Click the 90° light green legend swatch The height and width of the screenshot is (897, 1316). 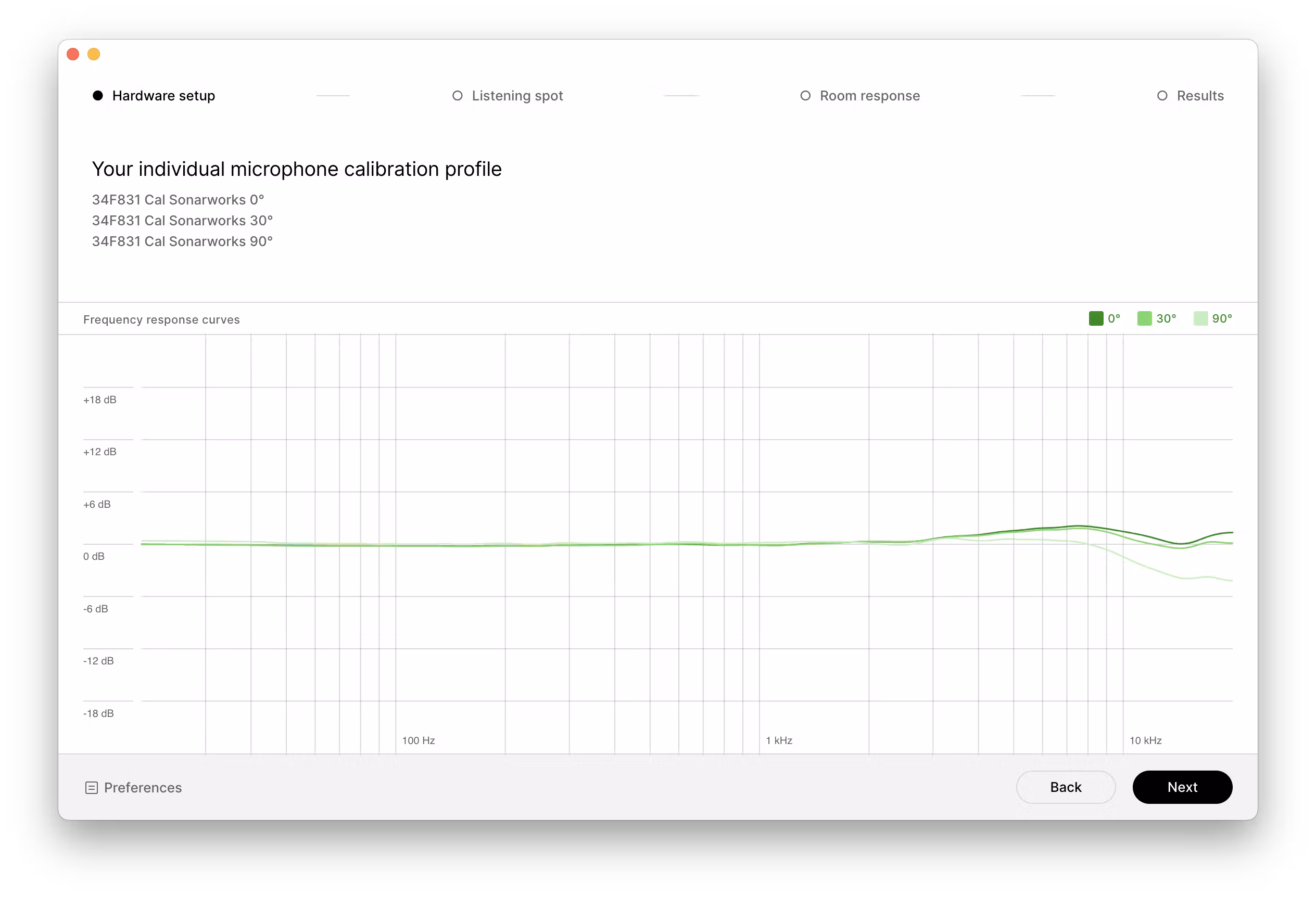click(x=1200, y=318)
